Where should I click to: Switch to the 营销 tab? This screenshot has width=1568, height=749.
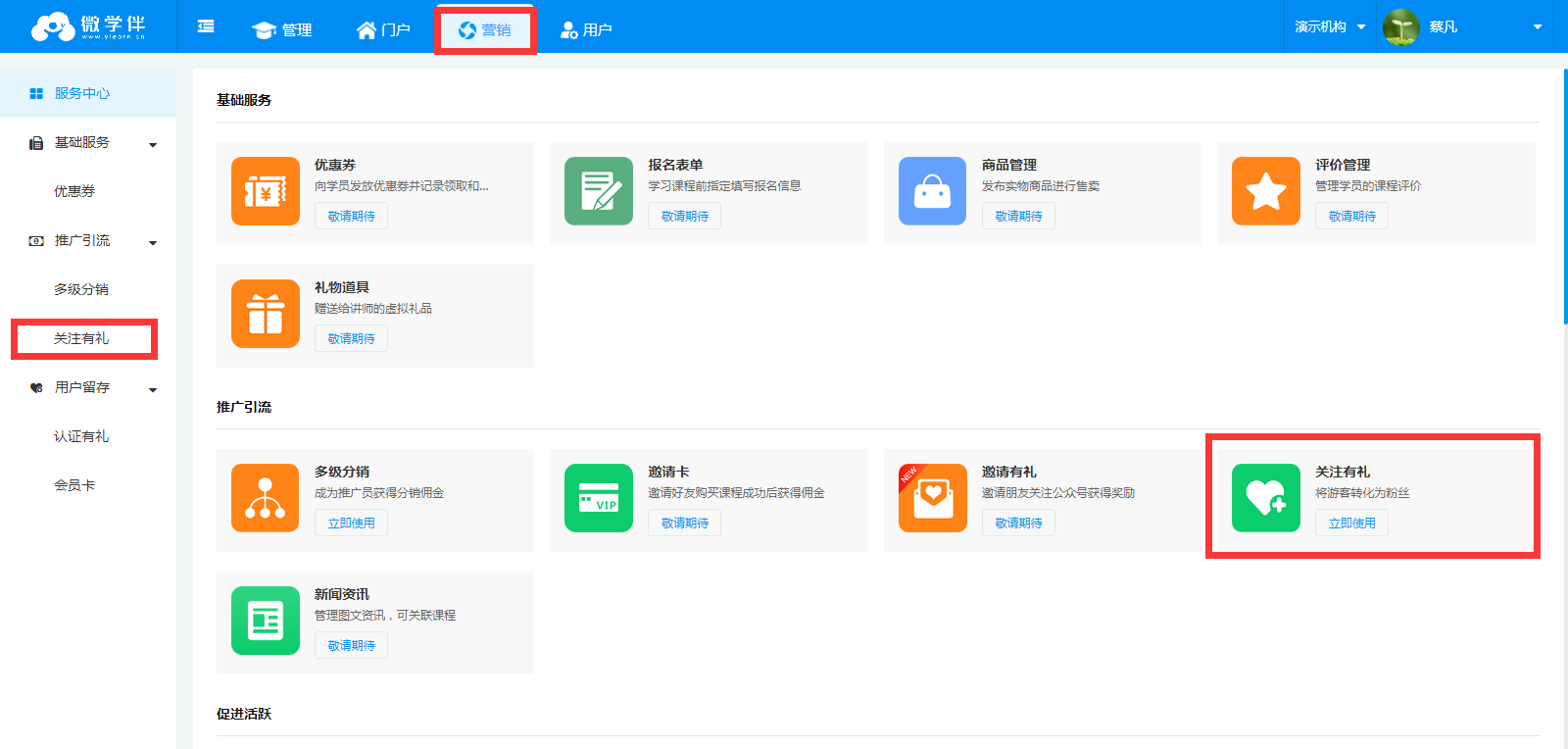[485, 29]
